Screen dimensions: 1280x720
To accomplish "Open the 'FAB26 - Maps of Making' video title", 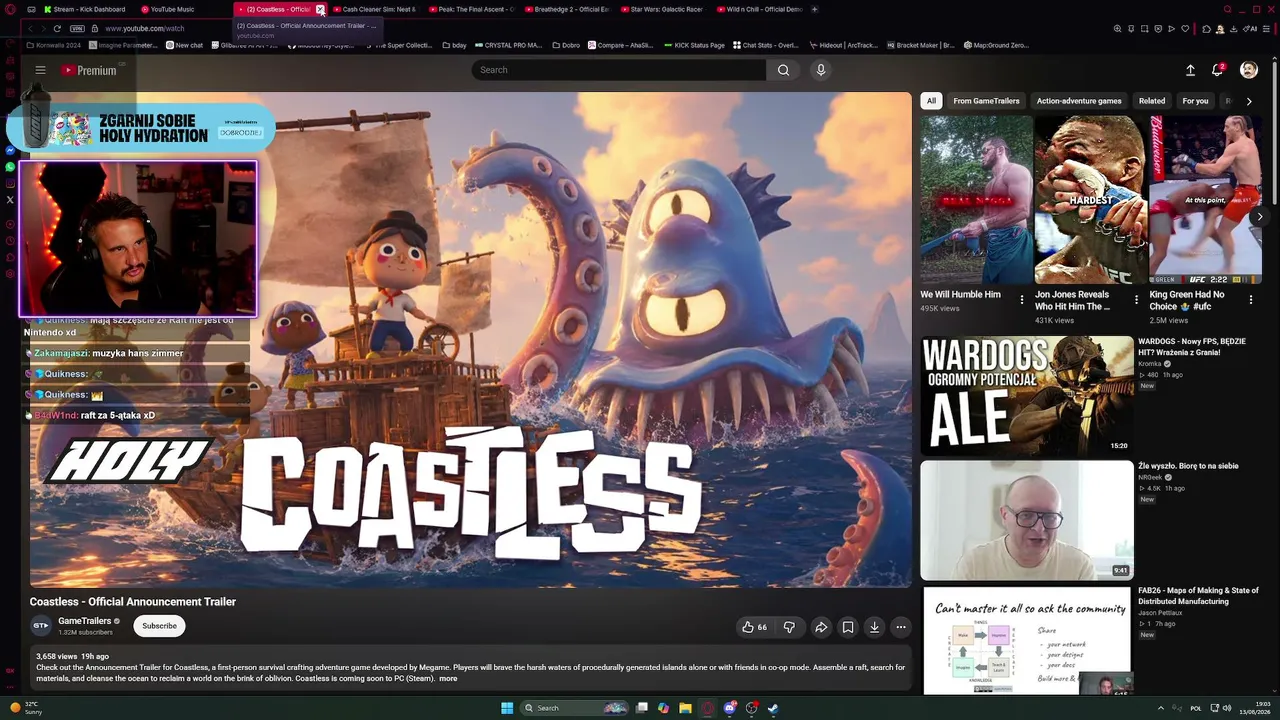I will (x=1198, y=596).
